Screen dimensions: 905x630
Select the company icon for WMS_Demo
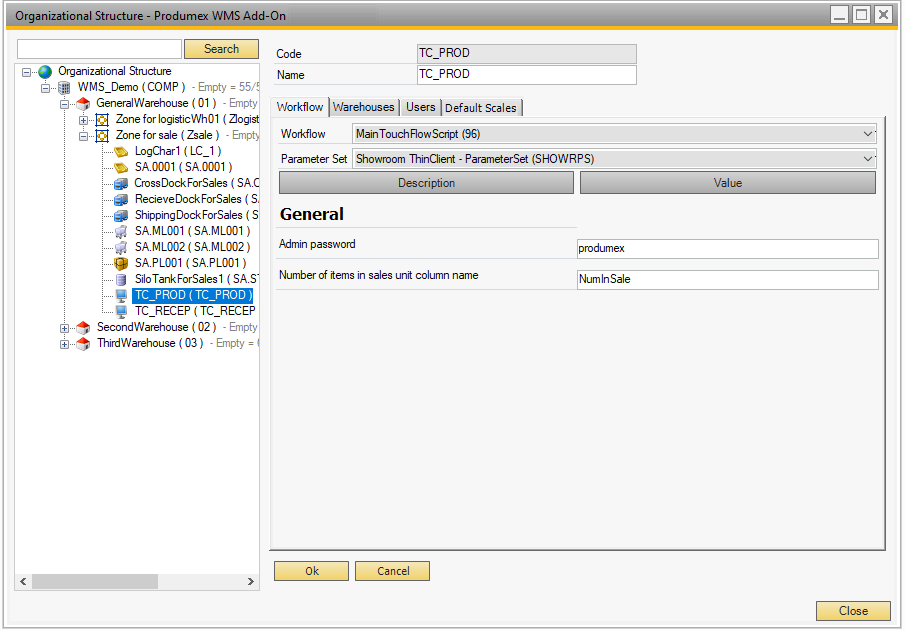(63, 87)
